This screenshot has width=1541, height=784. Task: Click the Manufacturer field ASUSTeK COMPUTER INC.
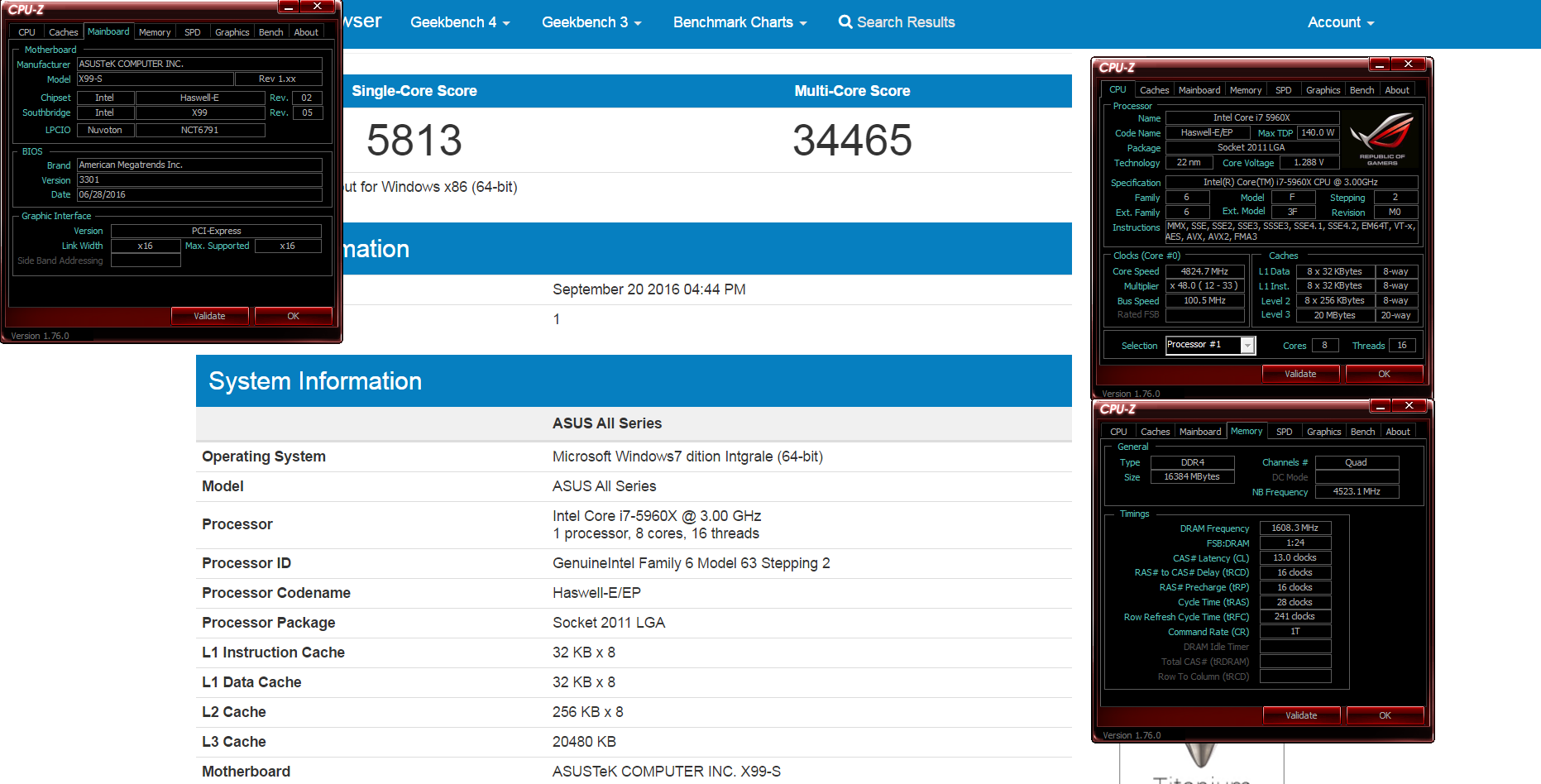199,64
